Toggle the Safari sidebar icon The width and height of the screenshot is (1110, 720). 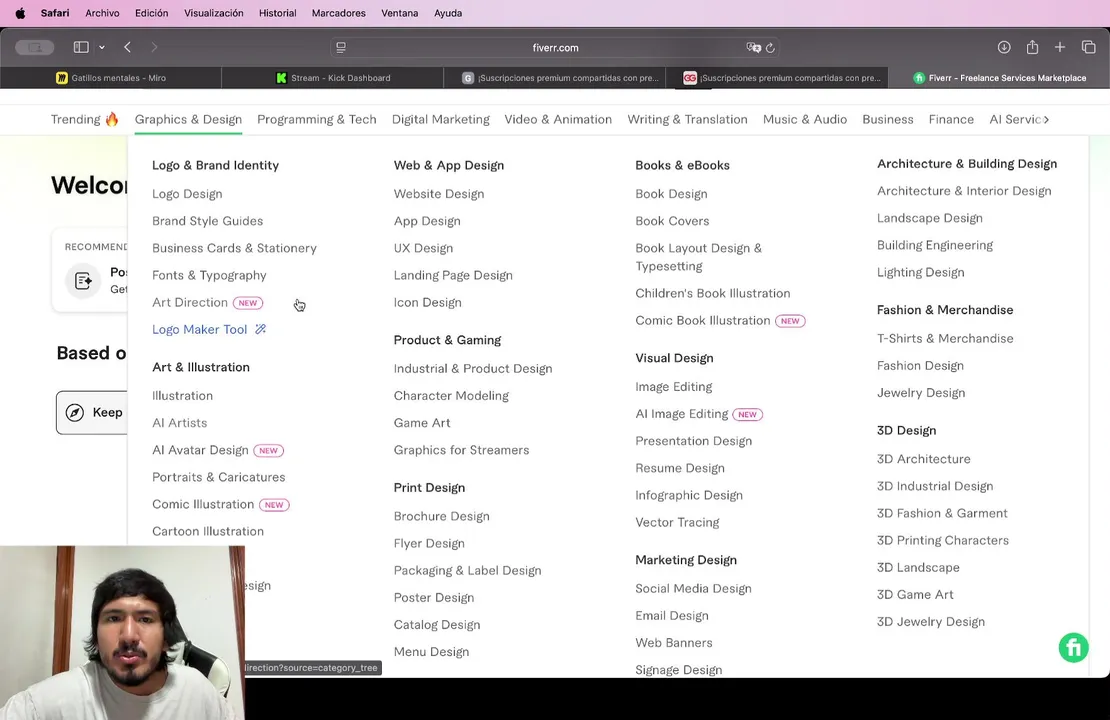coord(81,47)
